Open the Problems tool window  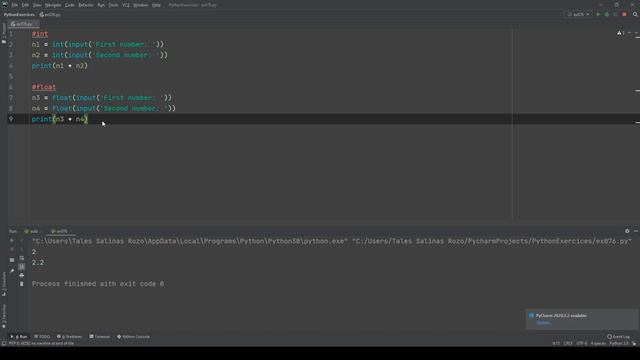pos(69,337)
